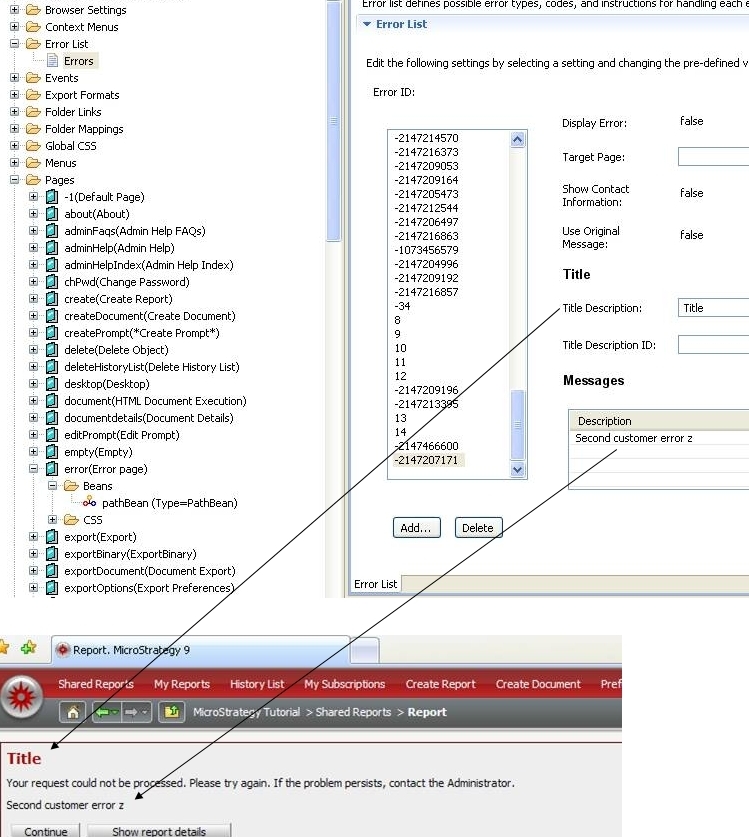
Task: Click the left tree panel scrollbar thumb
Action: pos(334,121)
